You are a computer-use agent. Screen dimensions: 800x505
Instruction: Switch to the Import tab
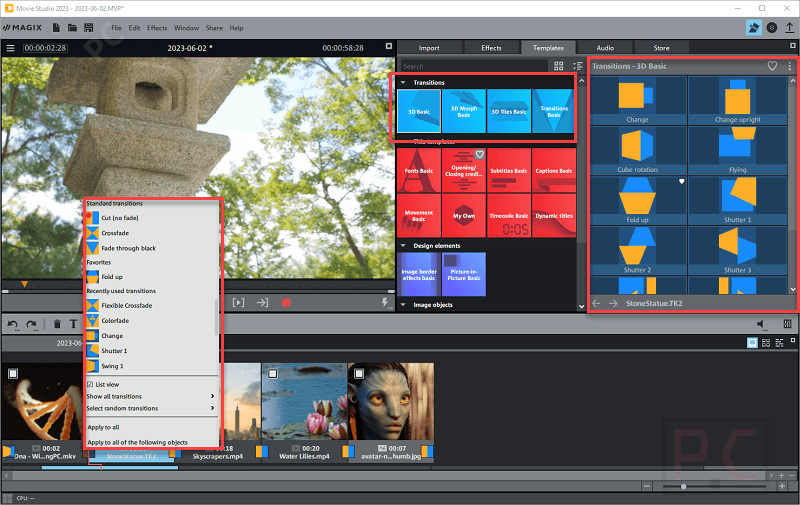point(429,48)
